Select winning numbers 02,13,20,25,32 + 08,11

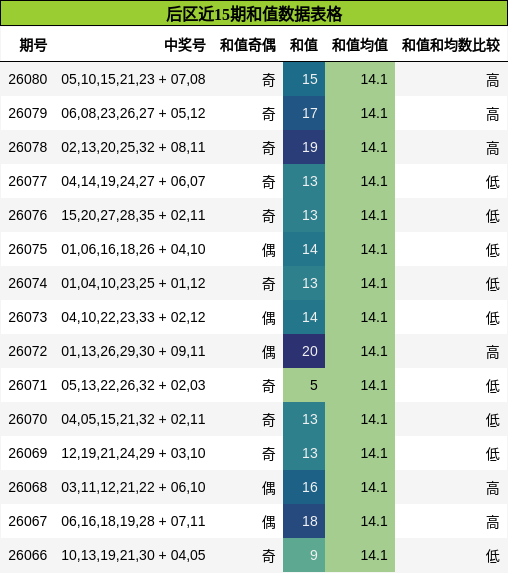click(133, 147)
